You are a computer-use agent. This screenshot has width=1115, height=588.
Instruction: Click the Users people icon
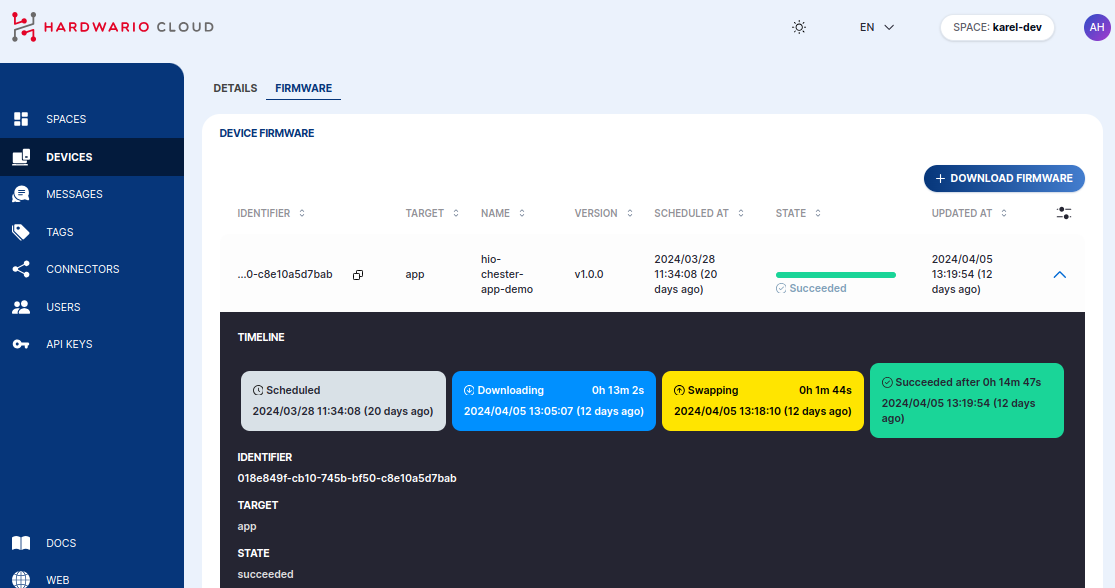(x=21, y=307)
